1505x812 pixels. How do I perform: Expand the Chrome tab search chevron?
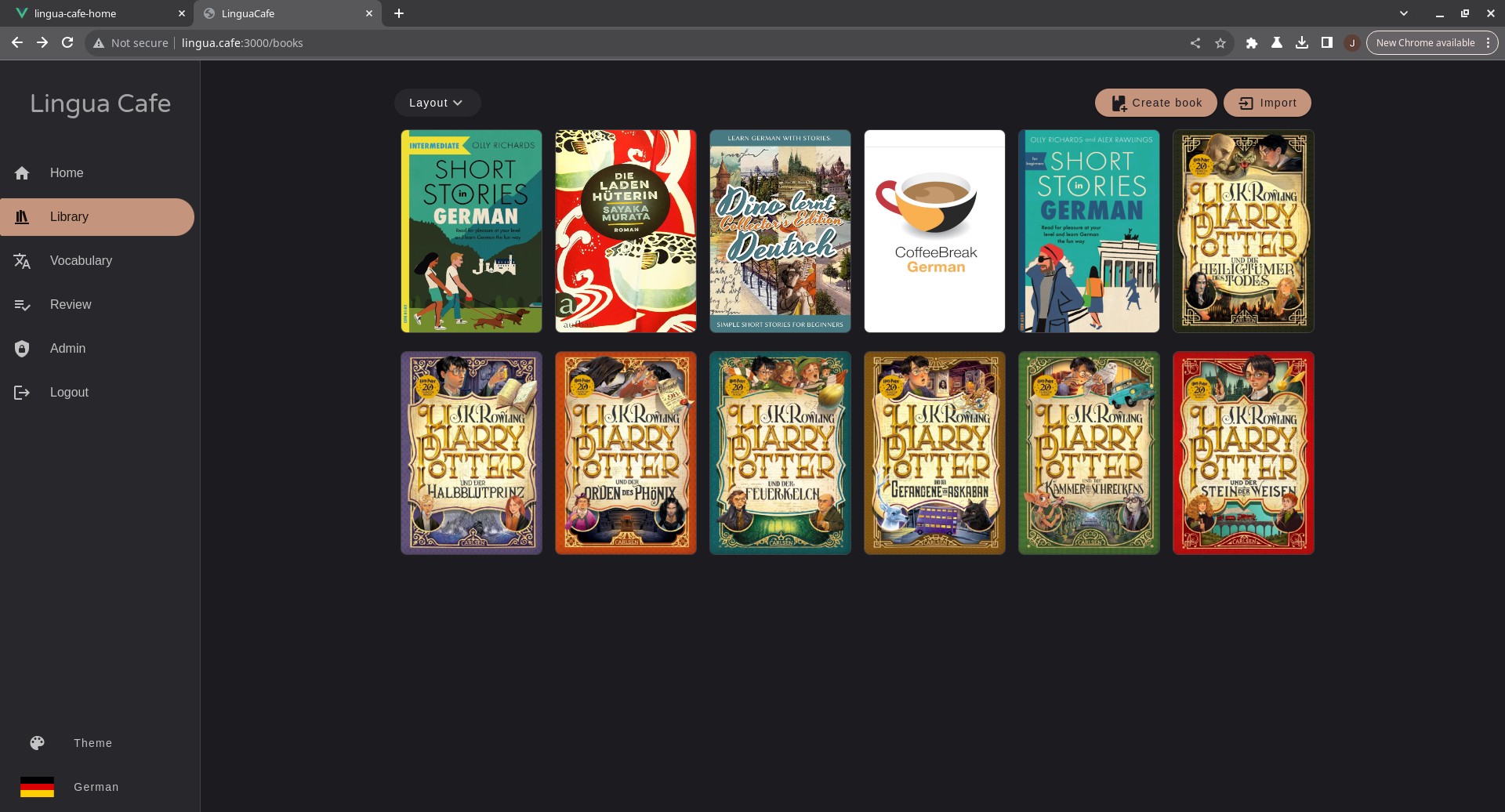coord(1404,13)
